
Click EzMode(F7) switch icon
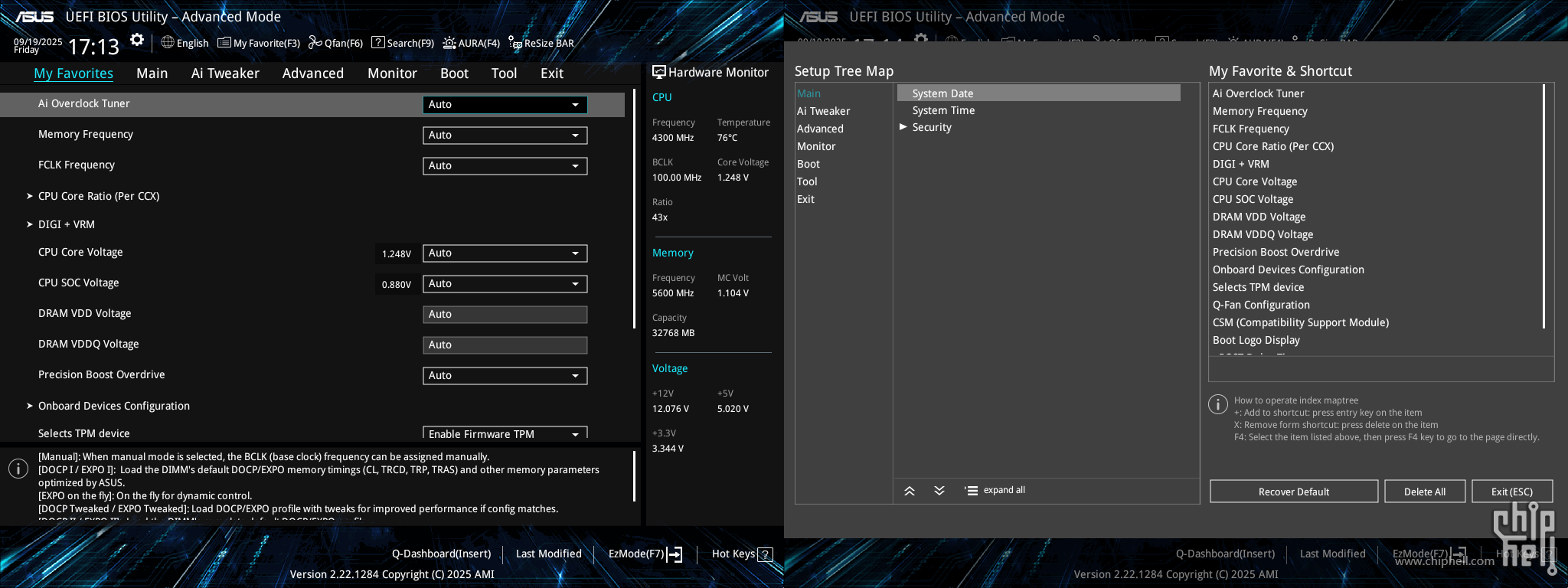pos(675,554)
